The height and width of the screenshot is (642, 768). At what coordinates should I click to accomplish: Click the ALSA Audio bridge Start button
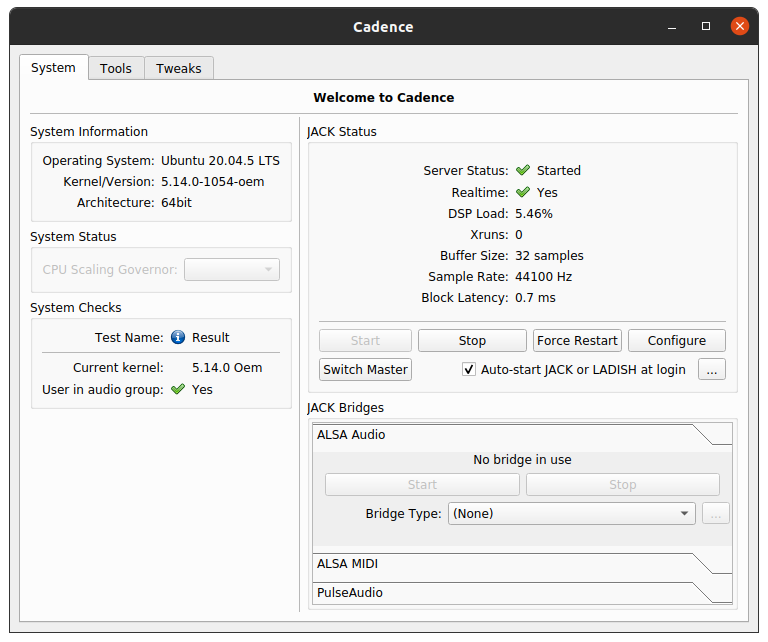(422, 485)
